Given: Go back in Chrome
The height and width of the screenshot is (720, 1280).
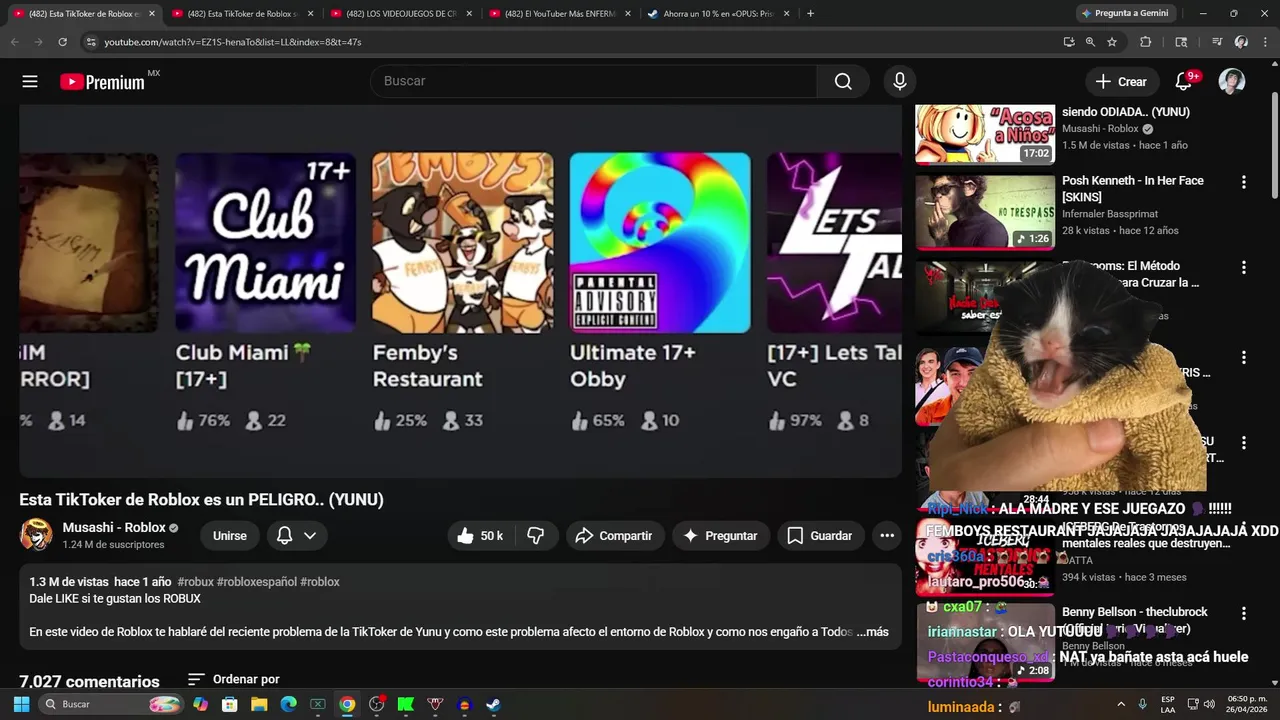Looking at the screenshot, I should tap(14, 42).
